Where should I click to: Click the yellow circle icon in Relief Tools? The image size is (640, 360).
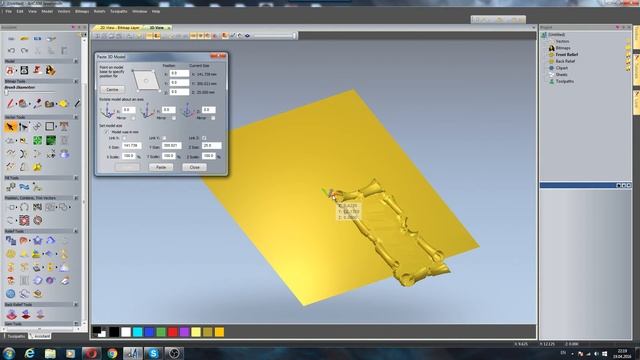coord(11,254)
